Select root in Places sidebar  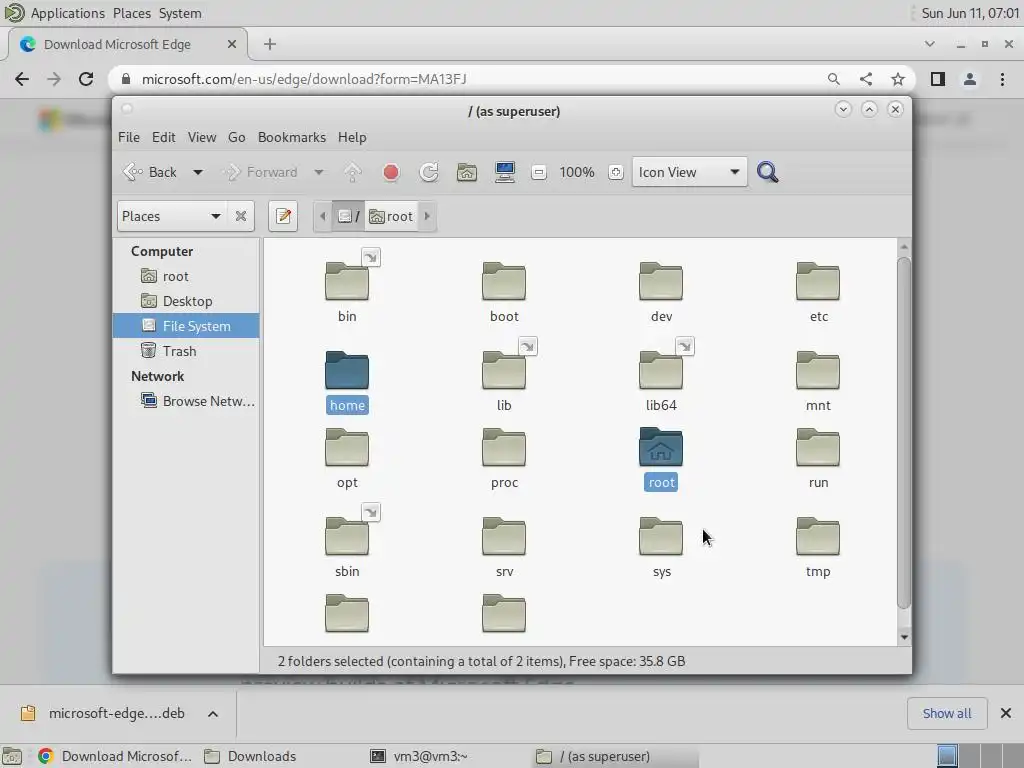coord(175,276)
